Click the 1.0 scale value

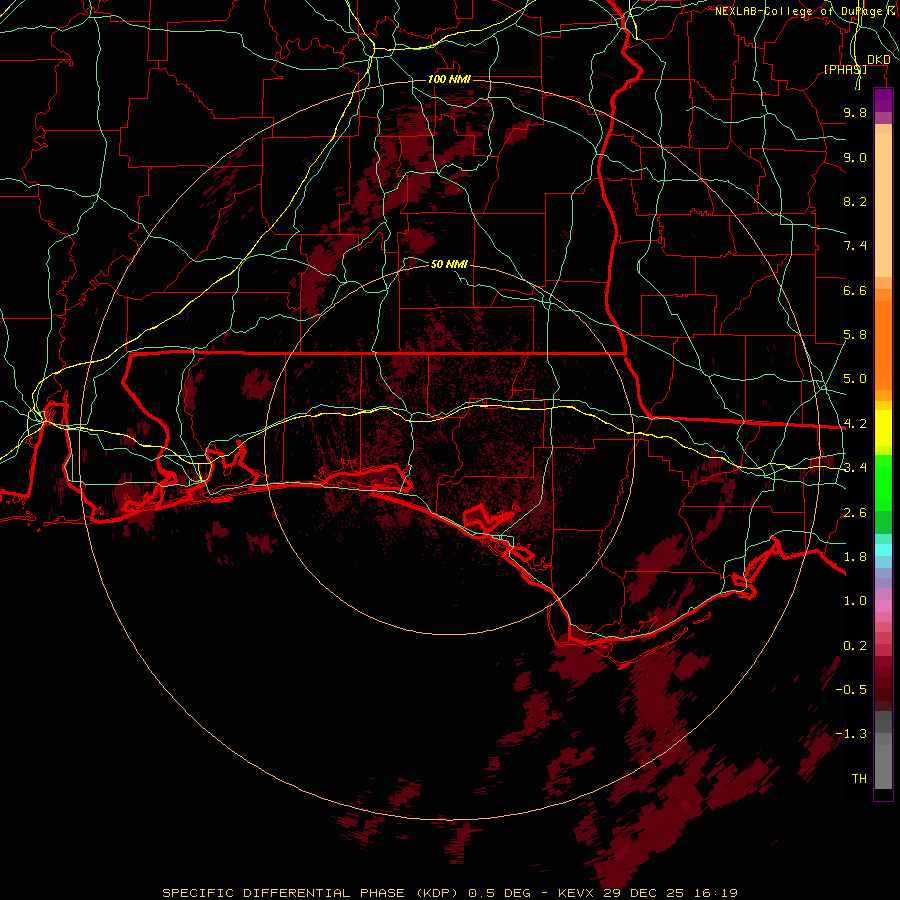[x=855, y=601]
